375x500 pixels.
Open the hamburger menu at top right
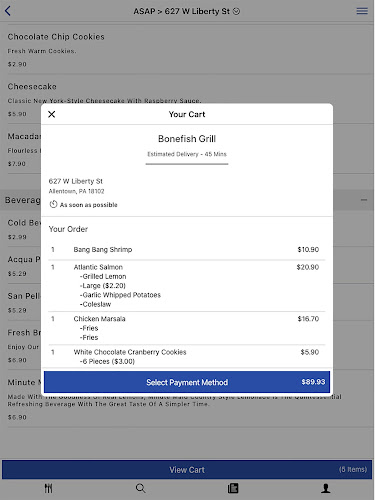pos(362,11)
